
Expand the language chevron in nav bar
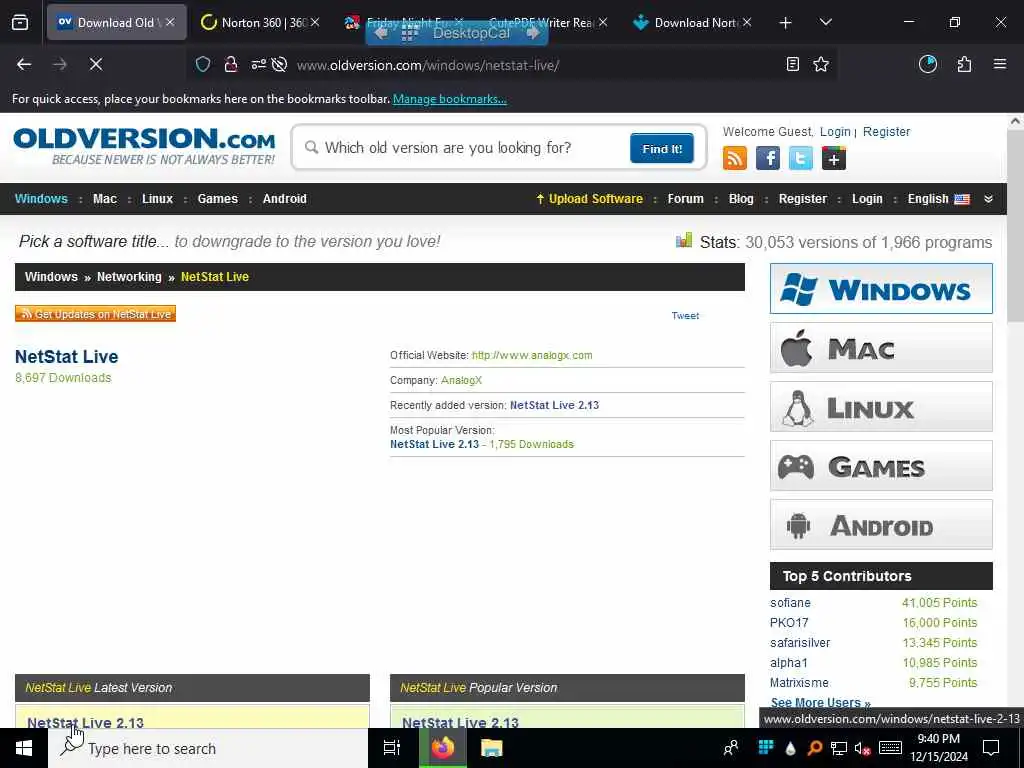(x=988, y=199)
